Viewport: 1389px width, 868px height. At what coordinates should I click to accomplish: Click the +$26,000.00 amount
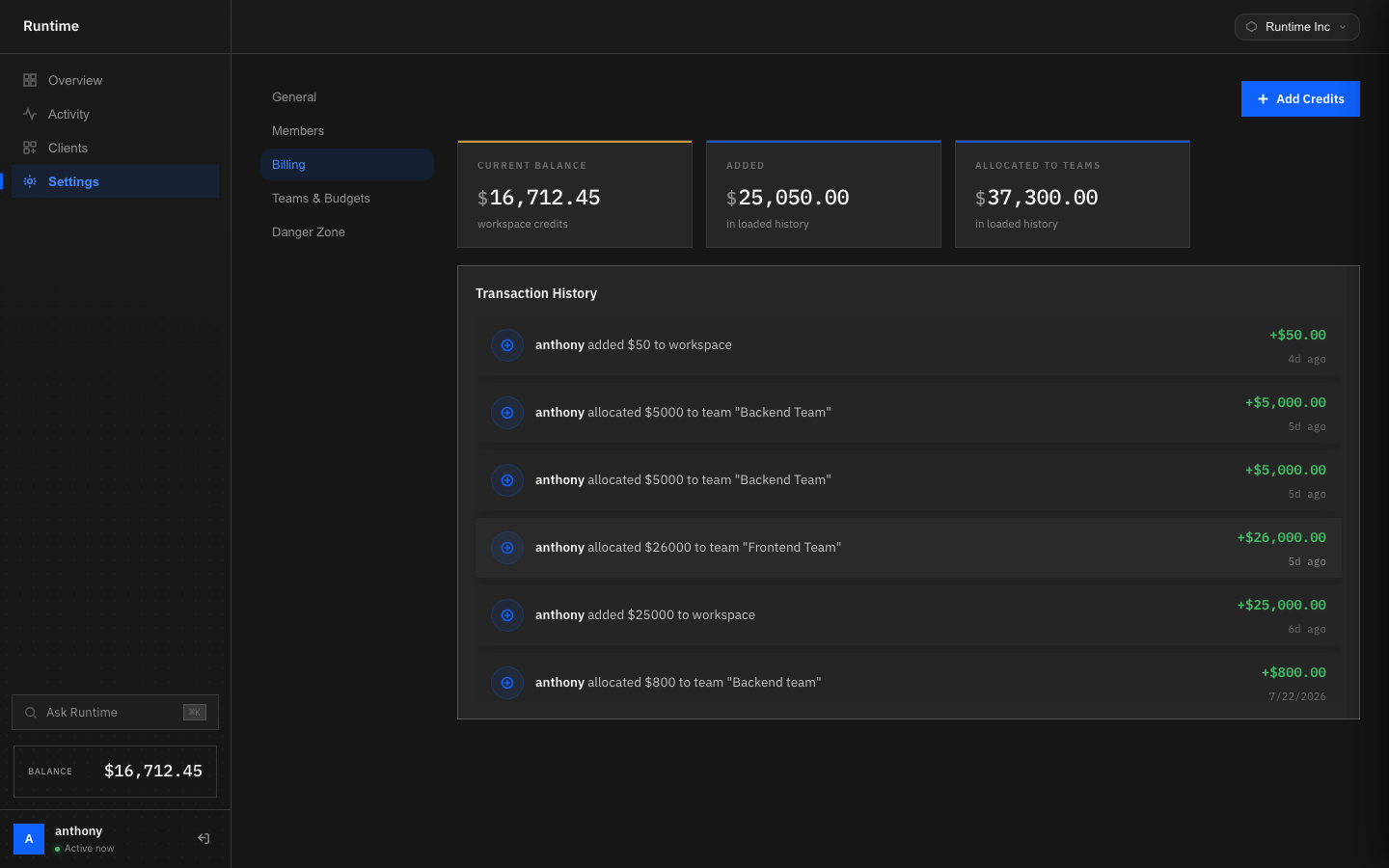(1281, 537)
